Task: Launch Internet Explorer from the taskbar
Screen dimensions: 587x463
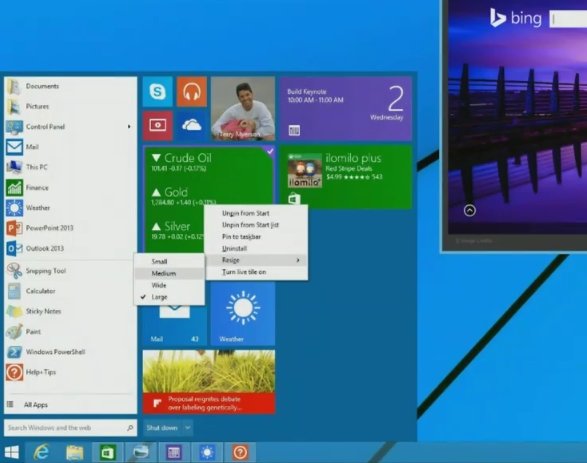Action: 41,453
